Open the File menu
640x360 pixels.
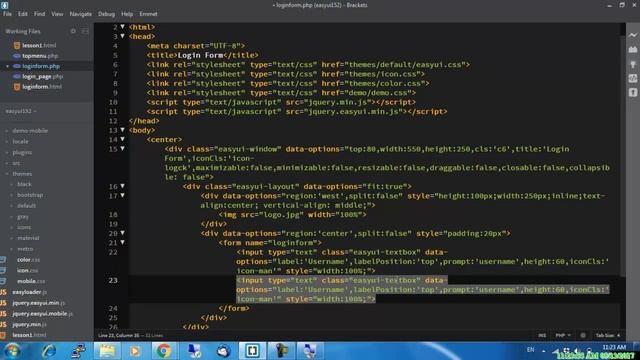[x=7, y=14]
